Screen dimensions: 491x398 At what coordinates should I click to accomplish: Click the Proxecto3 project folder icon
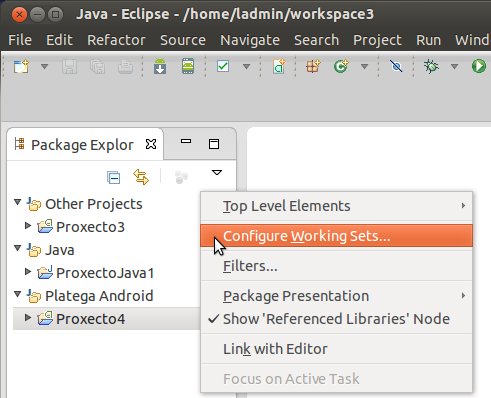(45, 226)
